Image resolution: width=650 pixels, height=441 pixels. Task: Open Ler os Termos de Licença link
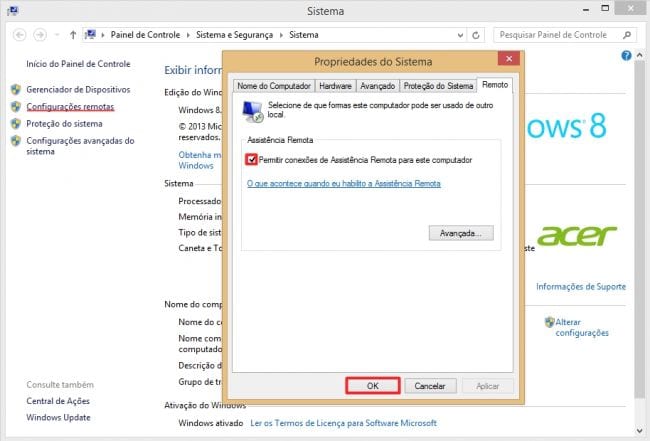(343, 423)
